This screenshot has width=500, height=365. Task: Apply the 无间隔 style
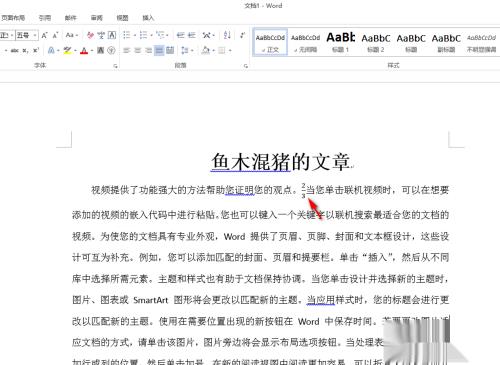tap(305, 43)
